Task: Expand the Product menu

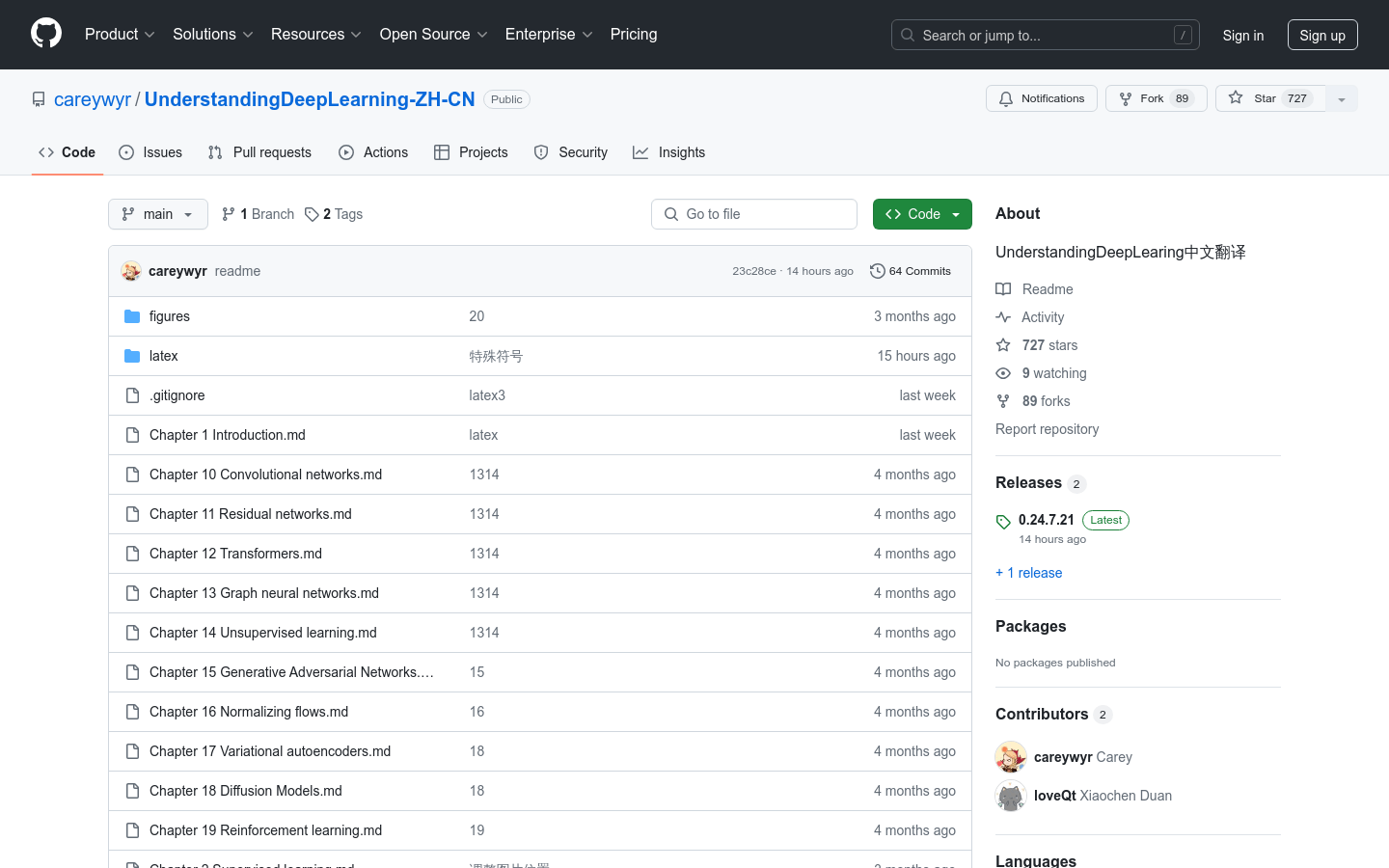Action: pos(120,34)
